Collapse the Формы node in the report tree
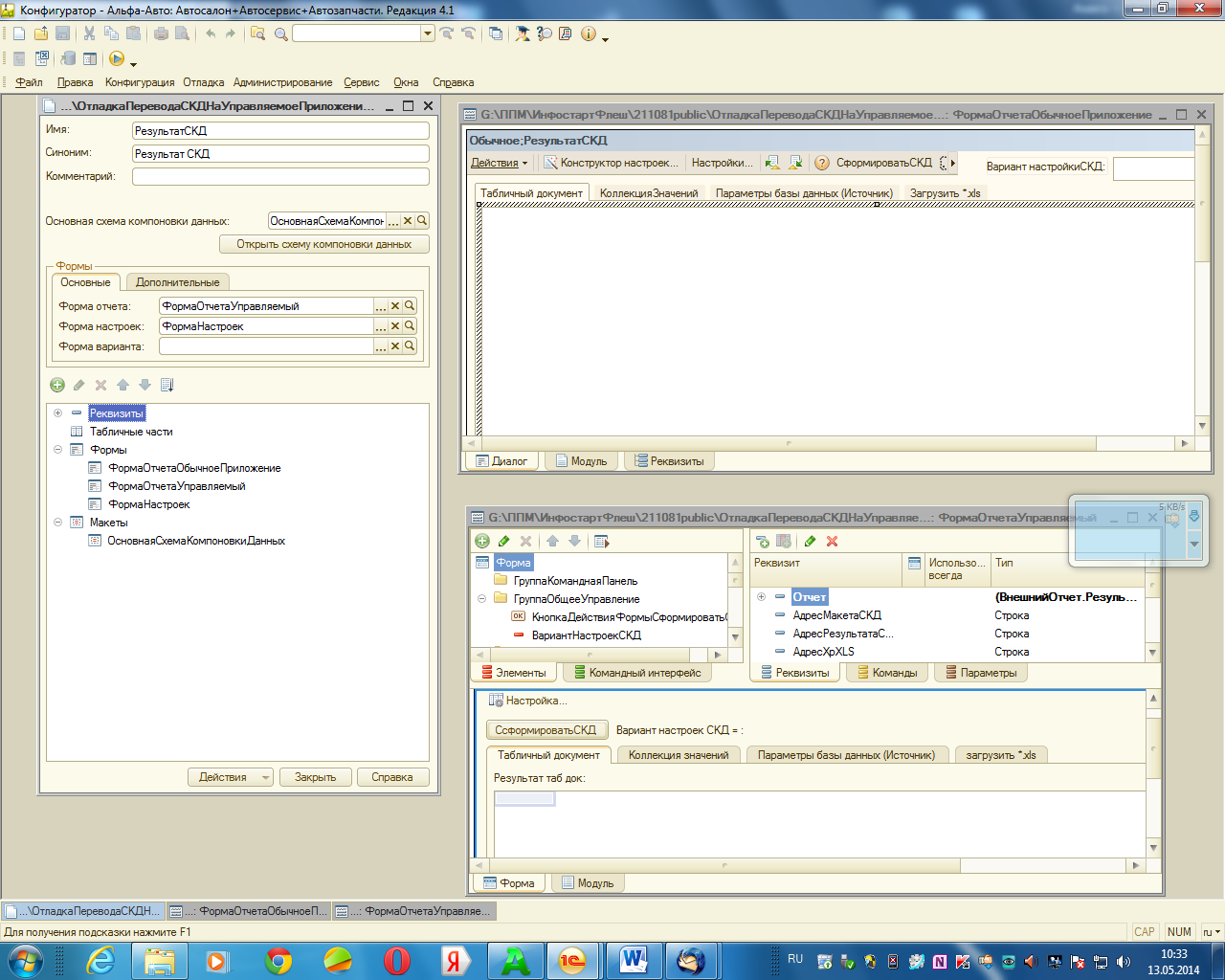This screenshot has height=980, width=1225. (x=57, y=450)
